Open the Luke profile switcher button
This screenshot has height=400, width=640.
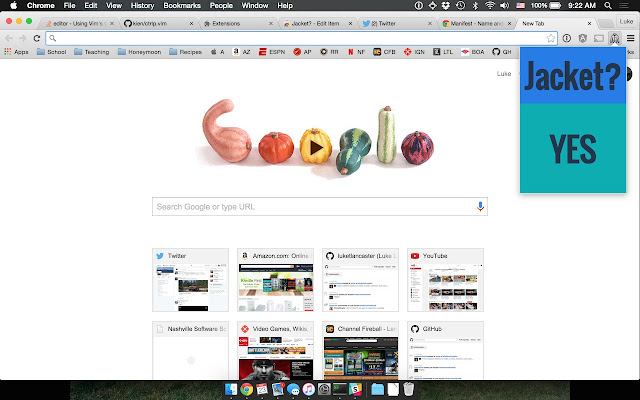(626, 21)
